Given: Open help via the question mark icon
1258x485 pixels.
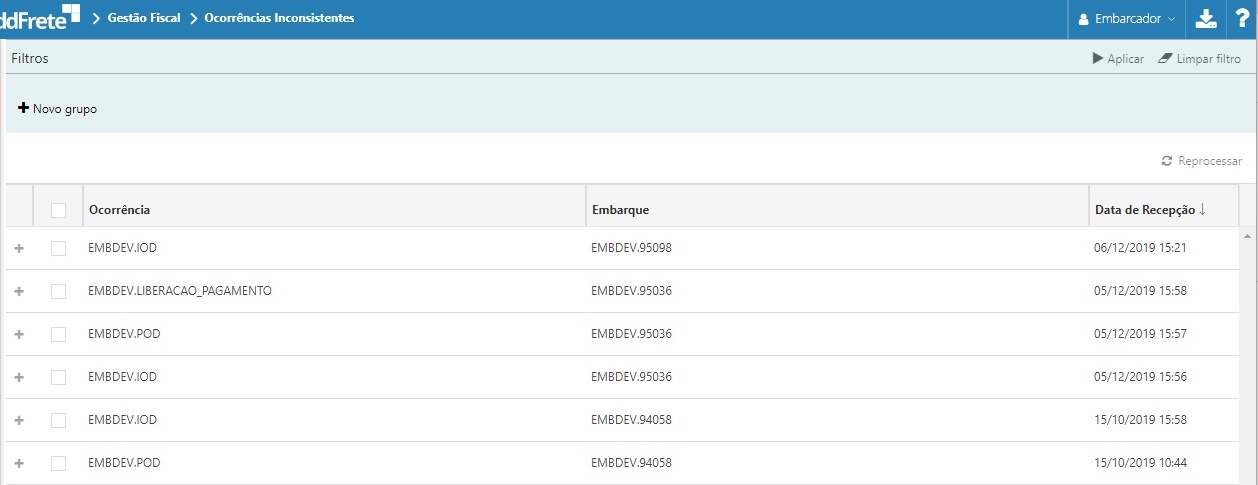Looking at the screenshot, I should click(1243, 19).
